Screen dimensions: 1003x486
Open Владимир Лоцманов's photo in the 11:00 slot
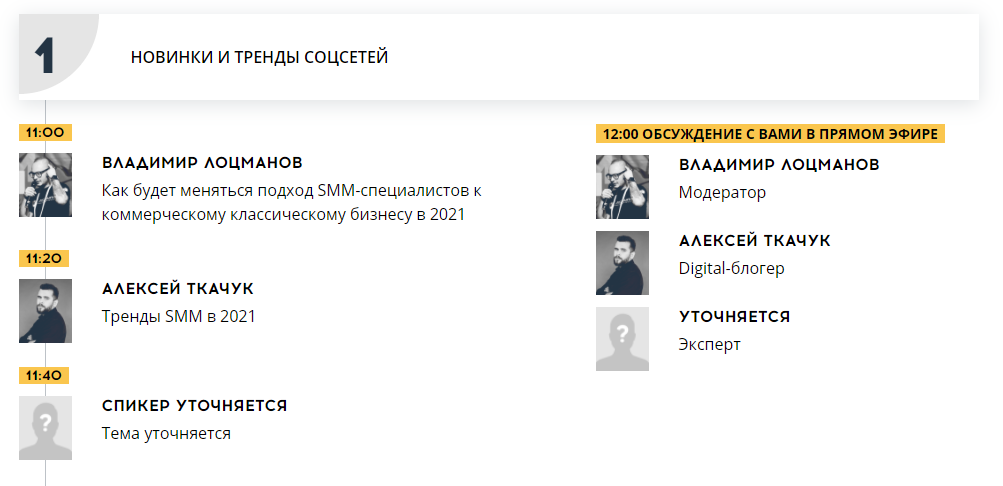coord(45,185)
